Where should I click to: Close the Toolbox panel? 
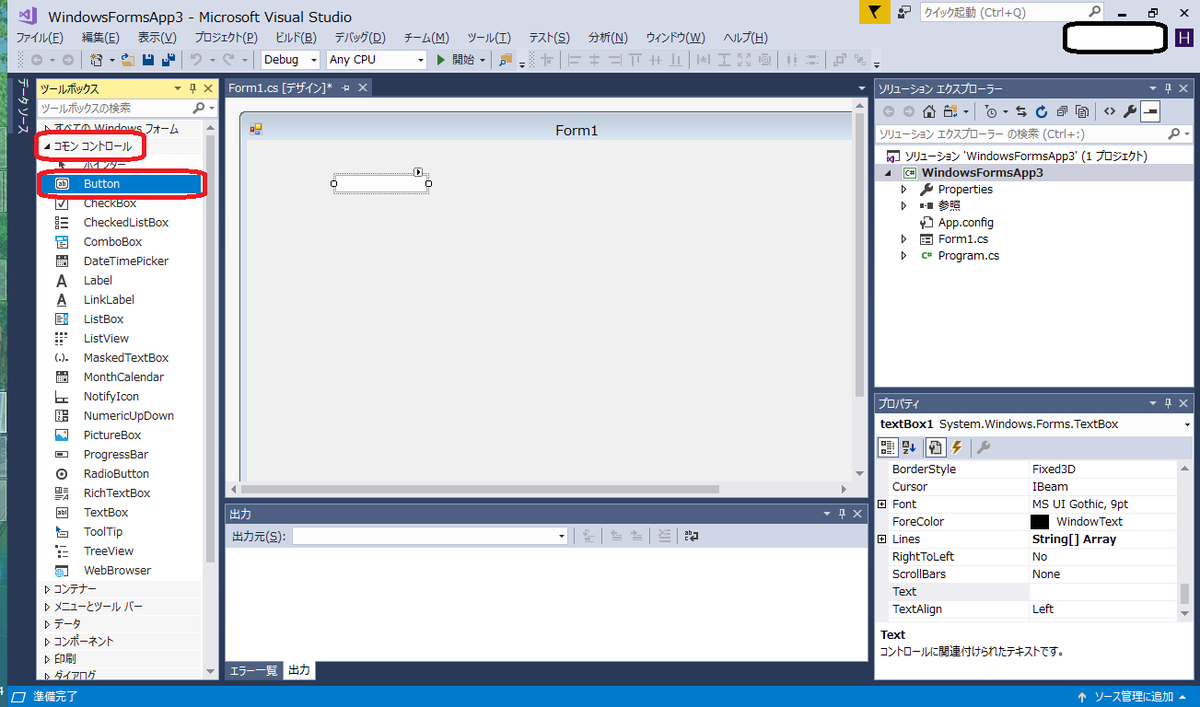coord(208,89)
